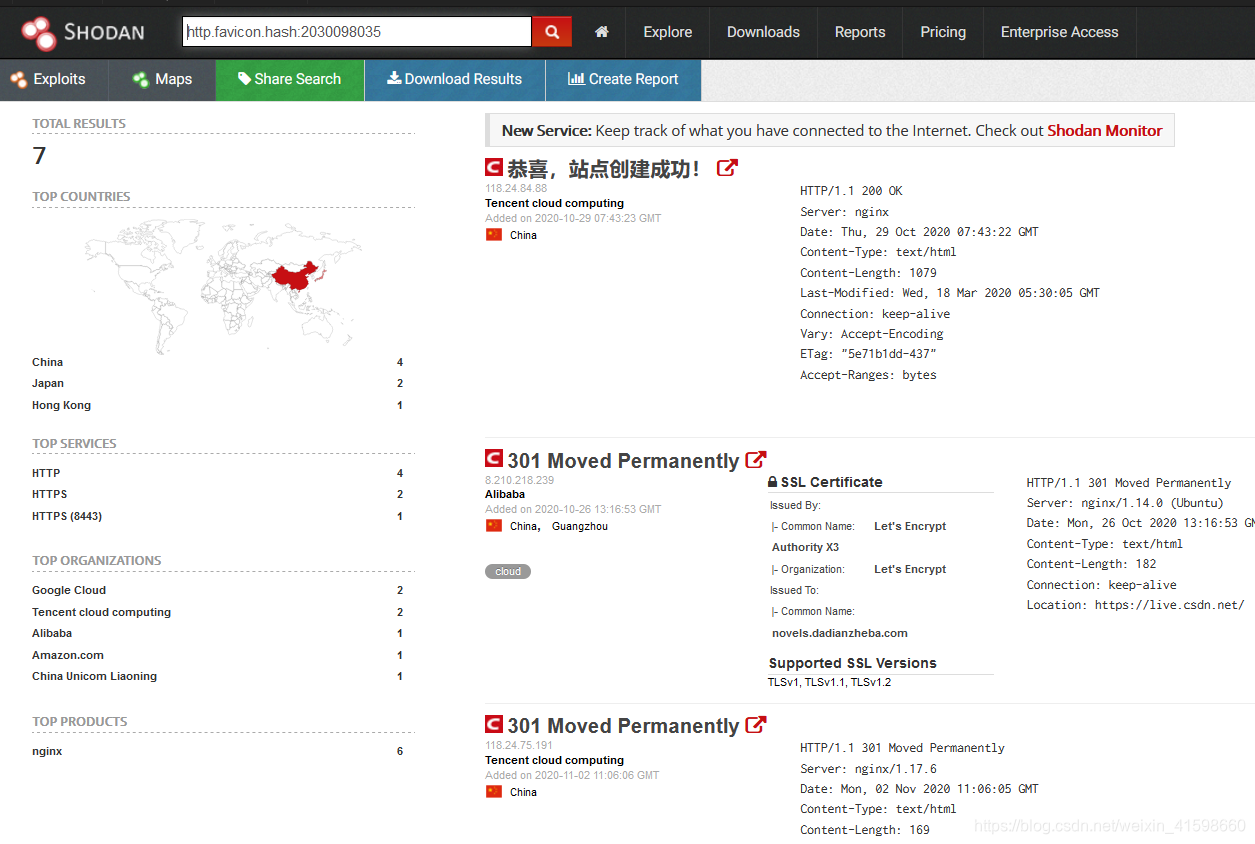The height and width of the screenshot is (844, 1255).
Task: Click Guangzhou city text
Action: [x=580, y=526]
